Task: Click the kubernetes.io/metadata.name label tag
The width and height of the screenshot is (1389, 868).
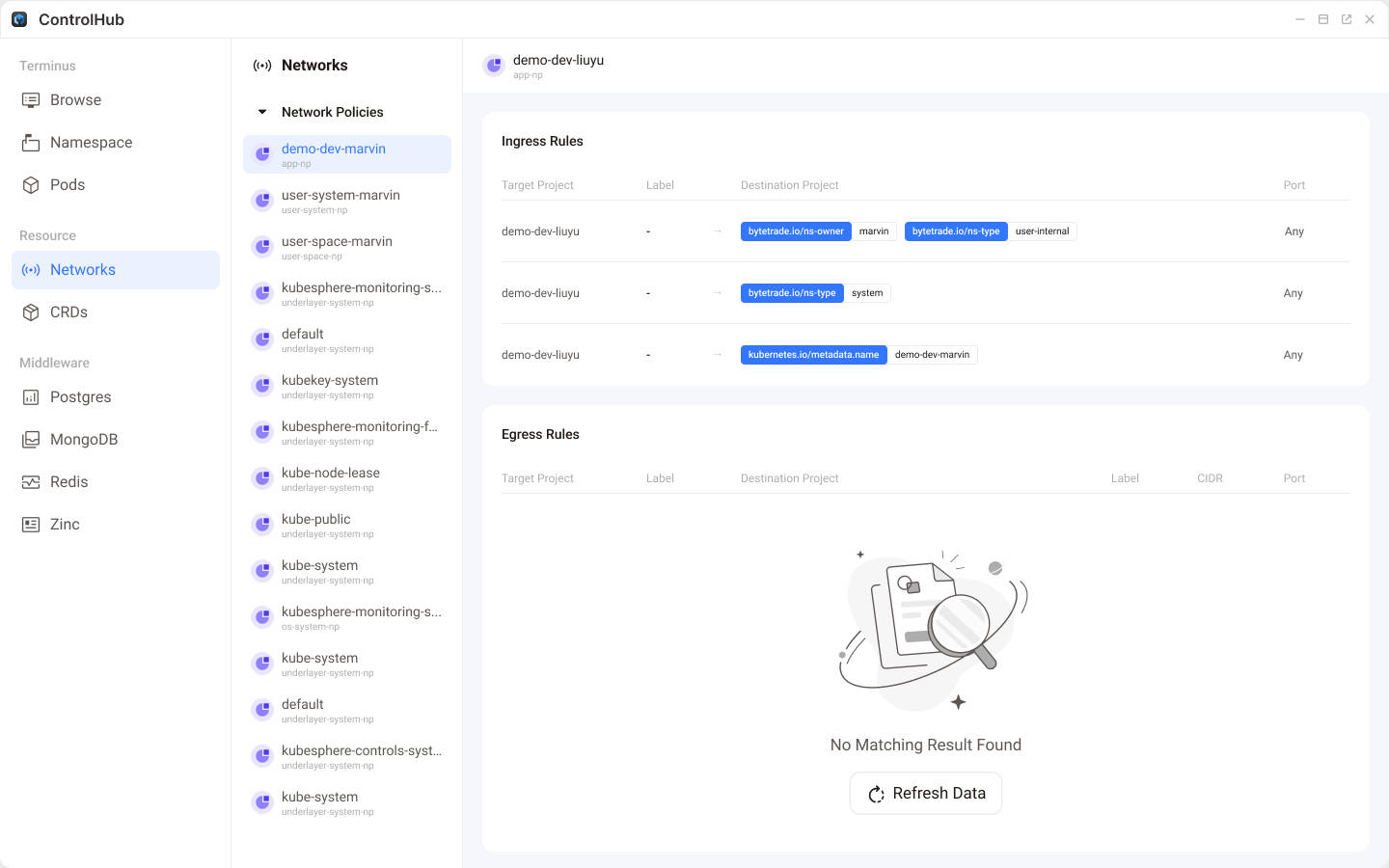Action: 813,355
